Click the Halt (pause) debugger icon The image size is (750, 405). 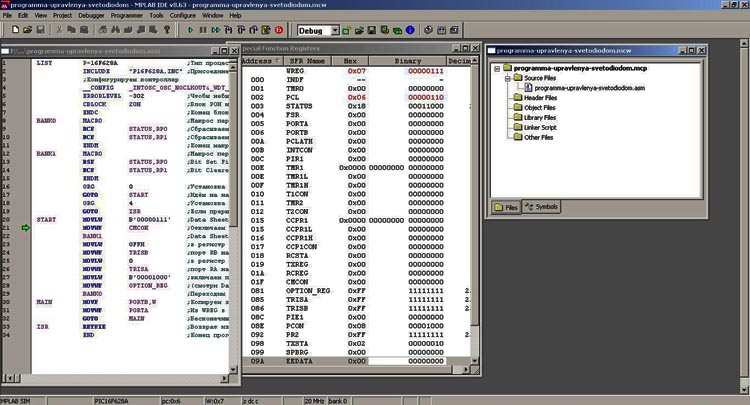pos(205,30)
